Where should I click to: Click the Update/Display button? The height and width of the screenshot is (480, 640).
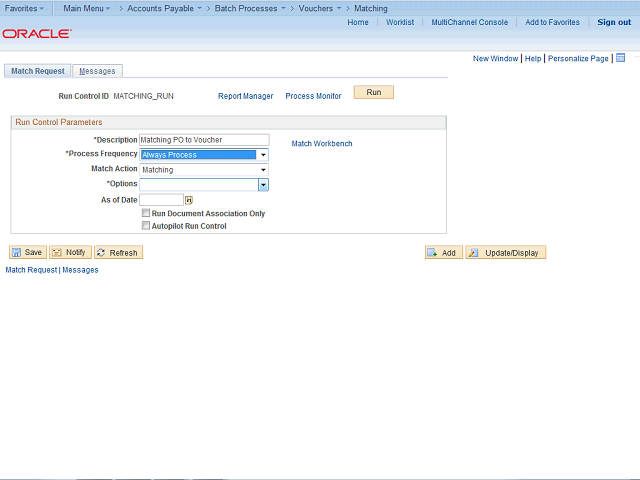506,253
